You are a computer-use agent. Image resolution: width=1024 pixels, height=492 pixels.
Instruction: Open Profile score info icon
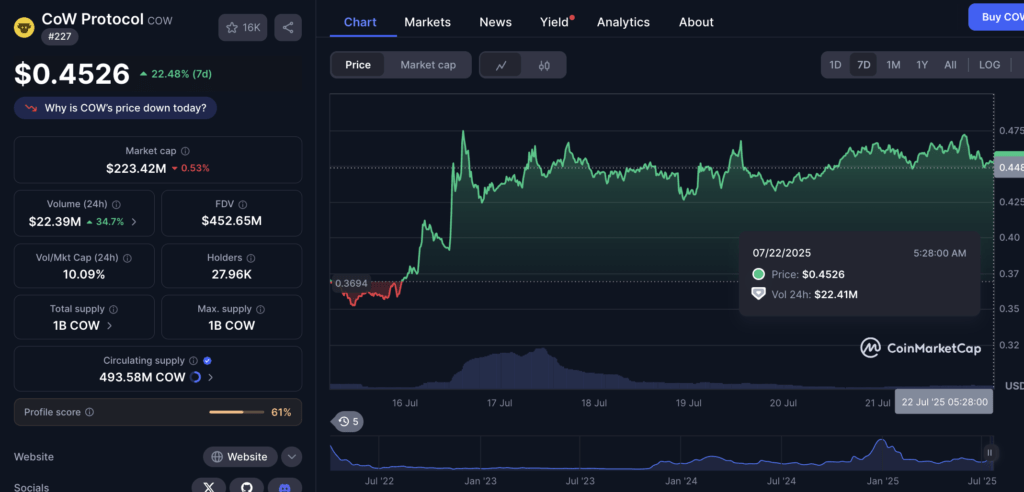pos(89,412)
